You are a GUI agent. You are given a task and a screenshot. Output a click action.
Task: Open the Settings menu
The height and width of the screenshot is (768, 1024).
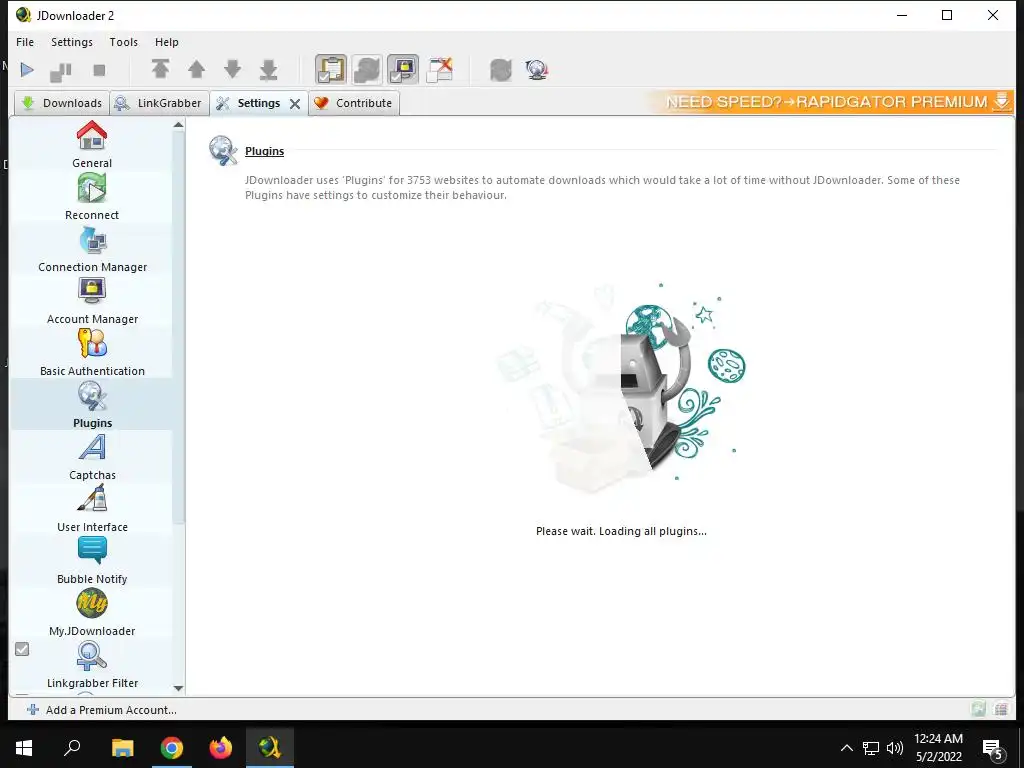pos(72,42)
